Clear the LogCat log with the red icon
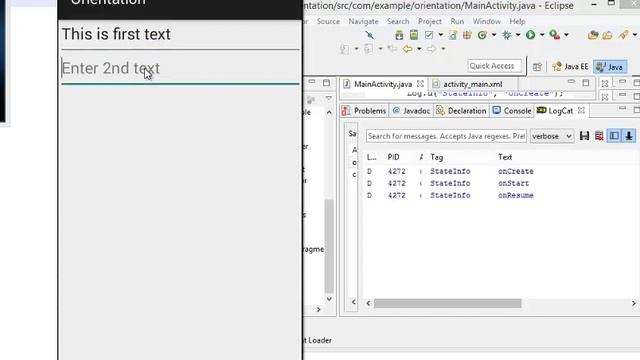The height and width of the screenshot is (360, 640). tap(599, 136)
